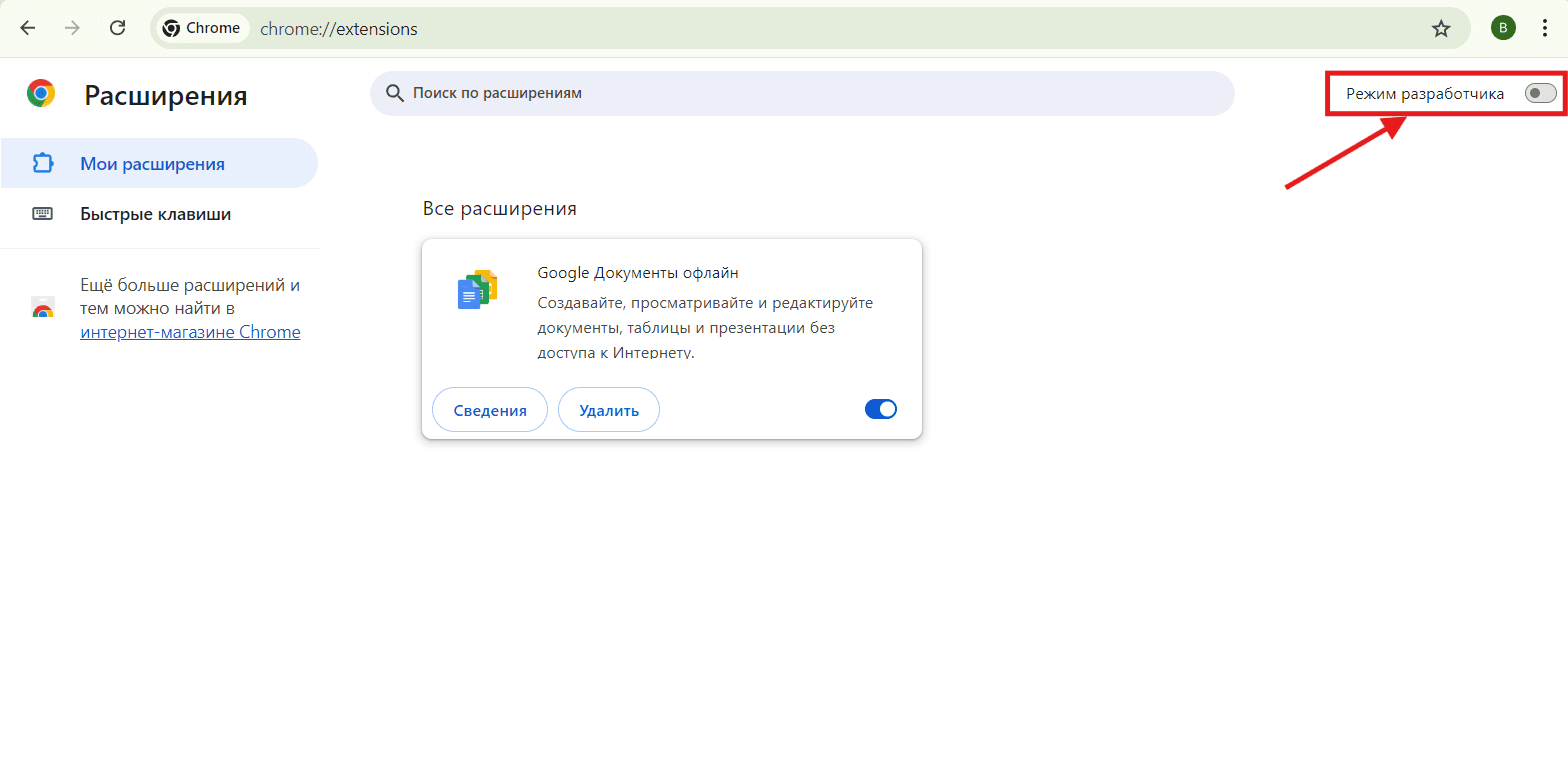Open the интернет-магазине Chrome link

tap(190, 333)
